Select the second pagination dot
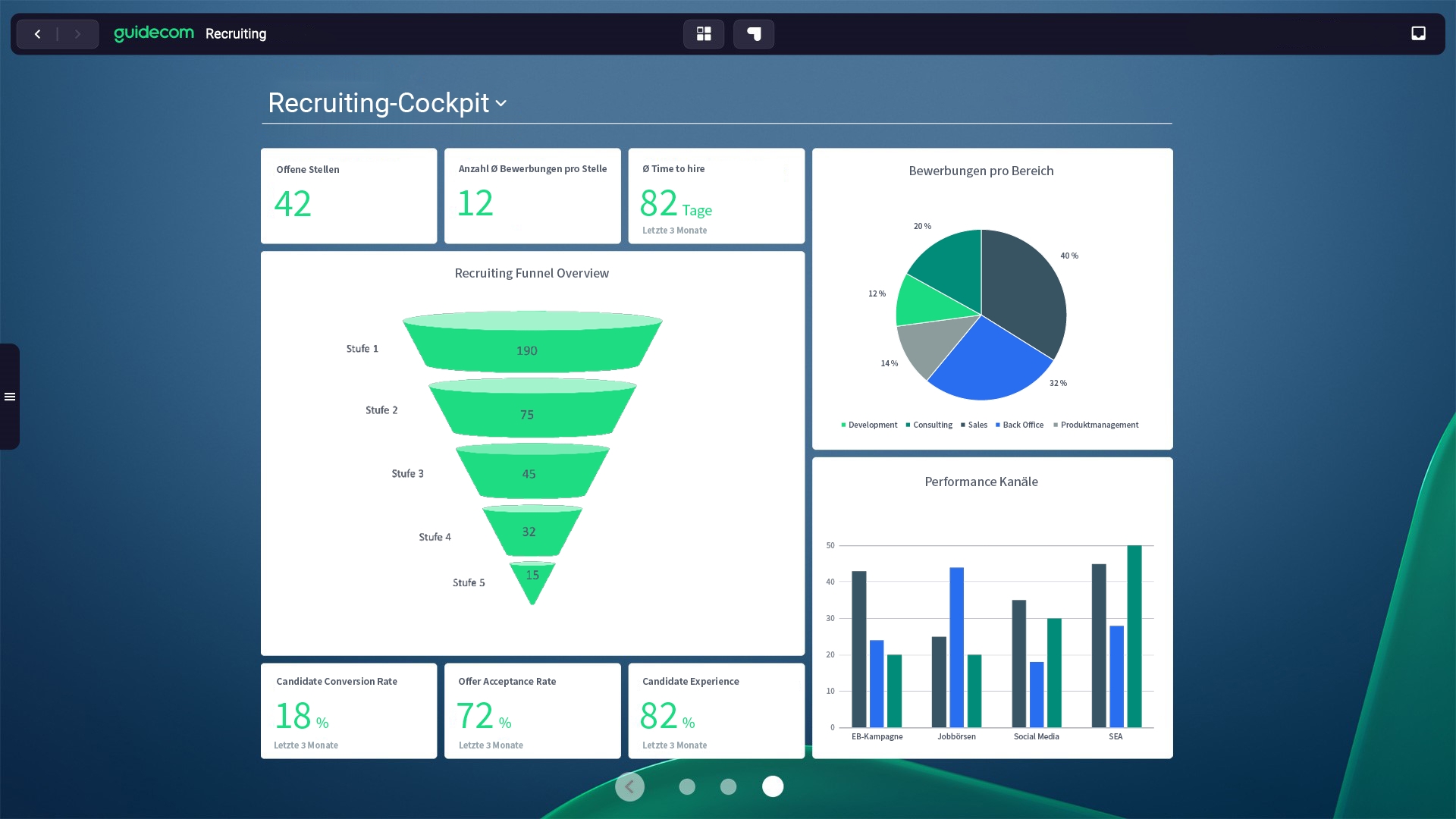The height and width of the screenshot is (819, 1456). click(x=728, y=786)
